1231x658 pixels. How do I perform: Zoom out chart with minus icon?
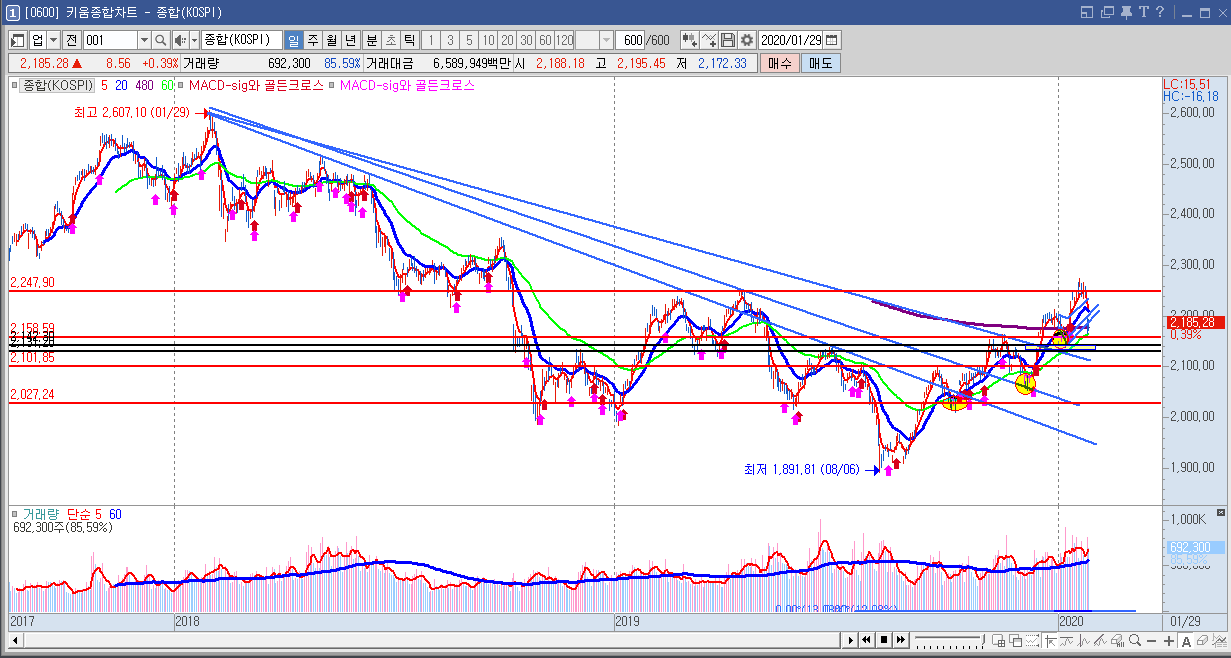(x=1152, y=640)
